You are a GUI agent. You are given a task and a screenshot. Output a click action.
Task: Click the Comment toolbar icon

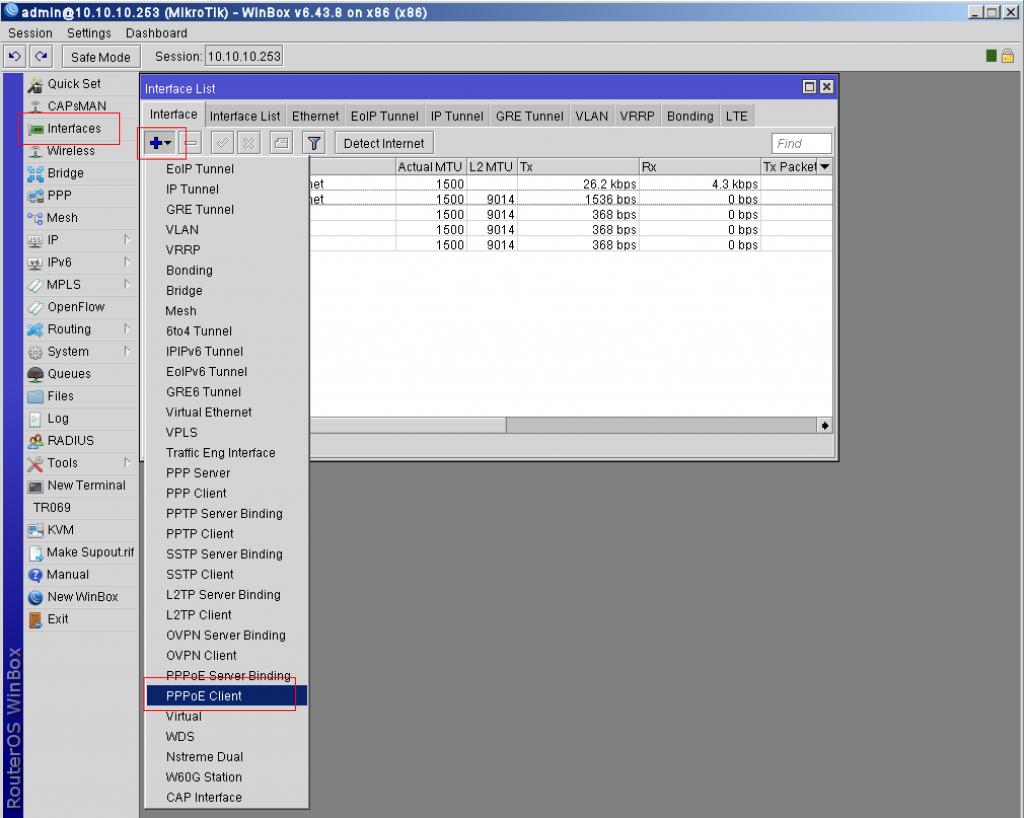point(281,143)
